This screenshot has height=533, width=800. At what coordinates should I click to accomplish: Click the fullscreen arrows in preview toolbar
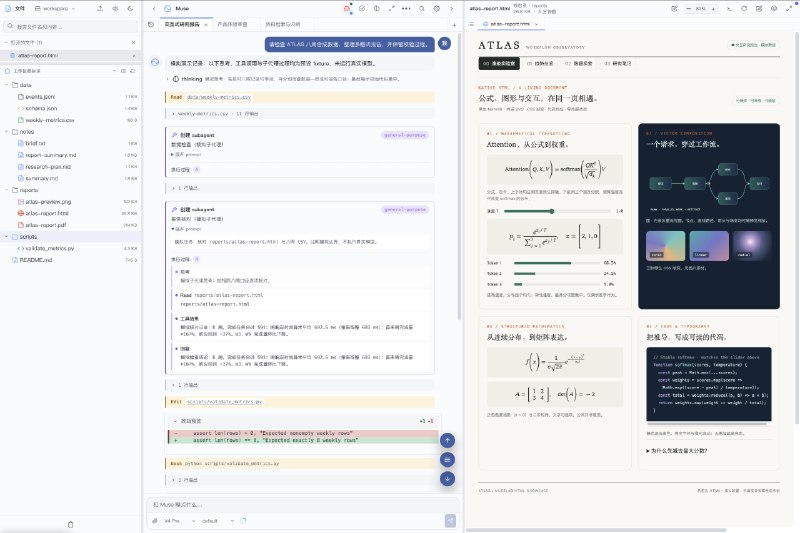pos(789,9)
